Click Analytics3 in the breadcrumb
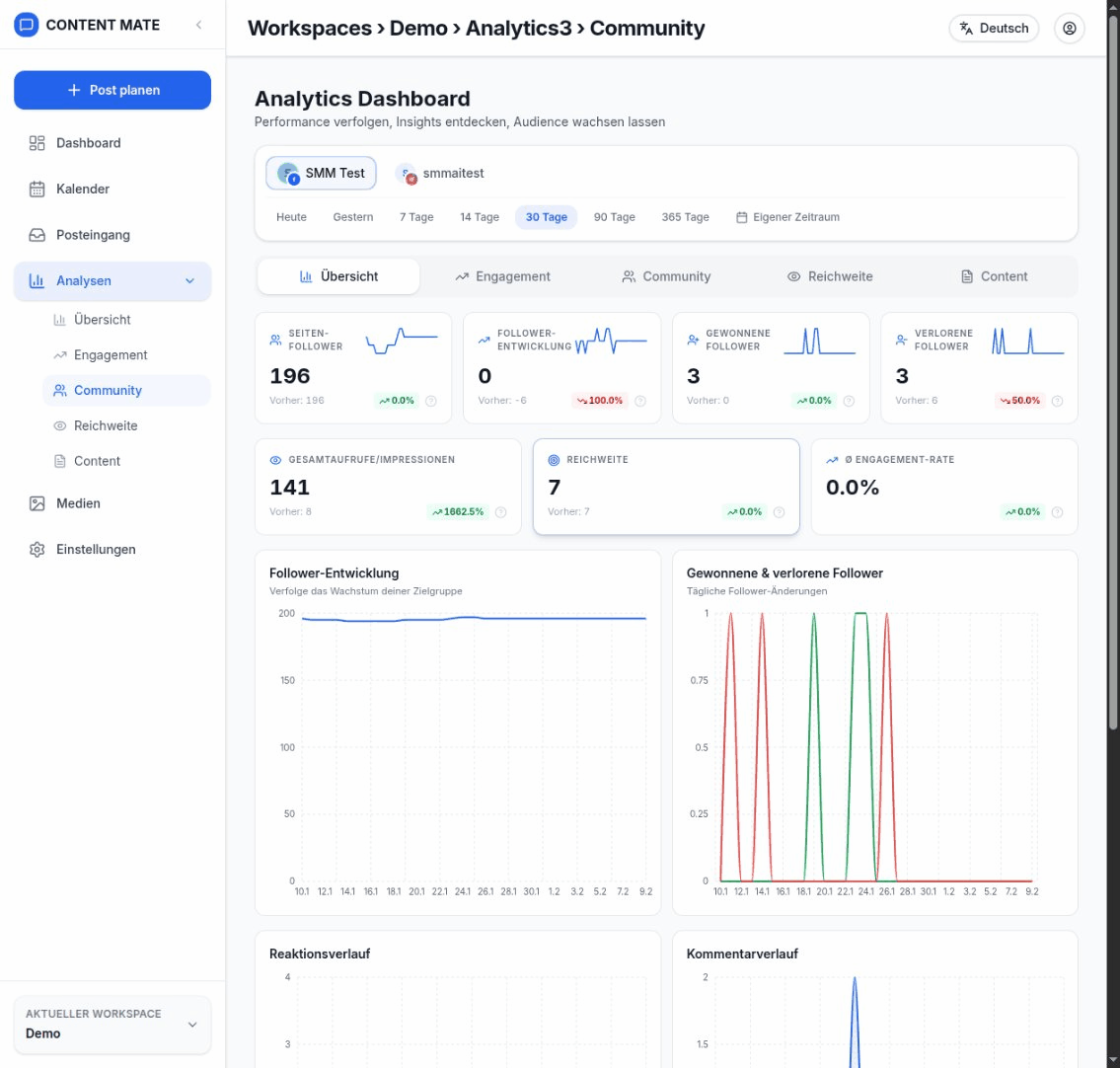 [x=519, y=28]
